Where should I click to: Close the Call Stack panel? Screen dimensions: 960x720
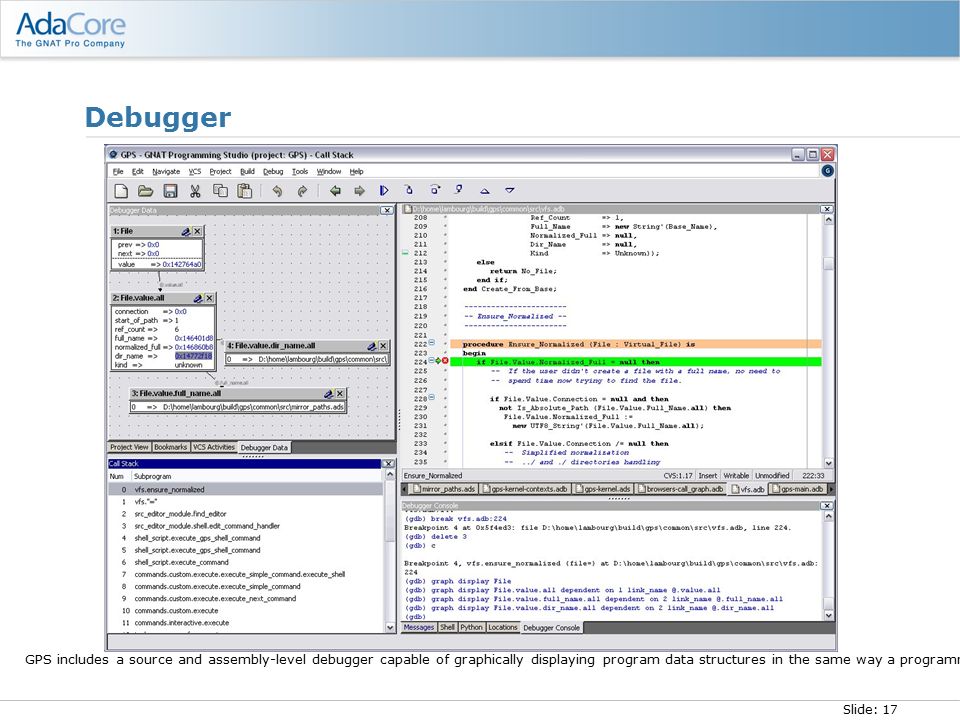coord(388,463)
